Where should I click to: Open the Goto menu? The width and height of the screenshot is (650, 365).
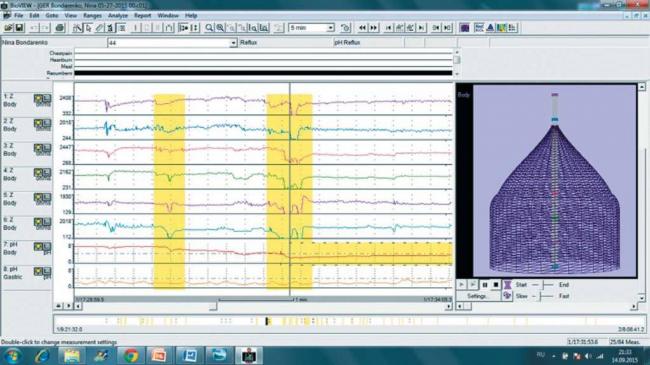click(52, 15)
